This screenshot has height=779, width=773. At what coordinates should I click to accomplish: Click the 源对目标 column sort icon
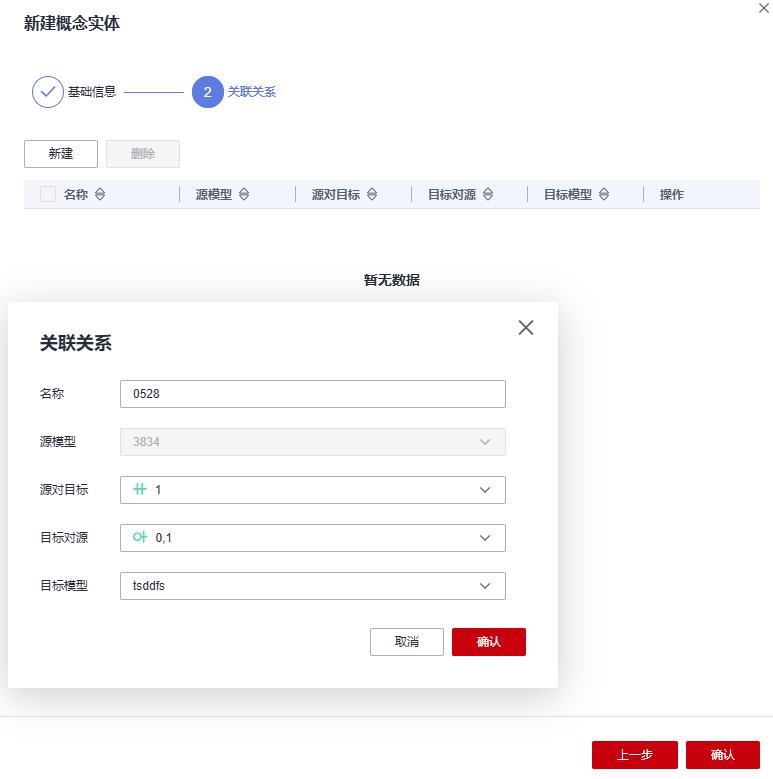[372, 194]
